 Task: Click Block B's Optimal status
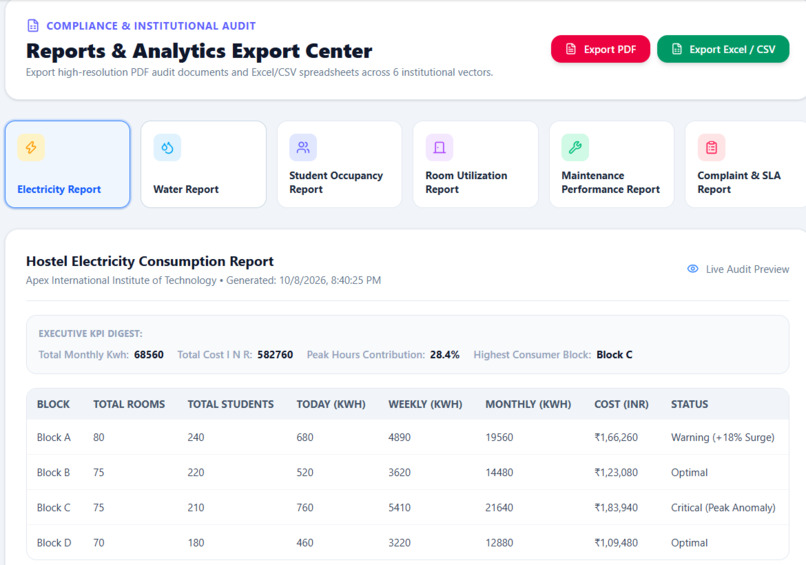point(689,472)
